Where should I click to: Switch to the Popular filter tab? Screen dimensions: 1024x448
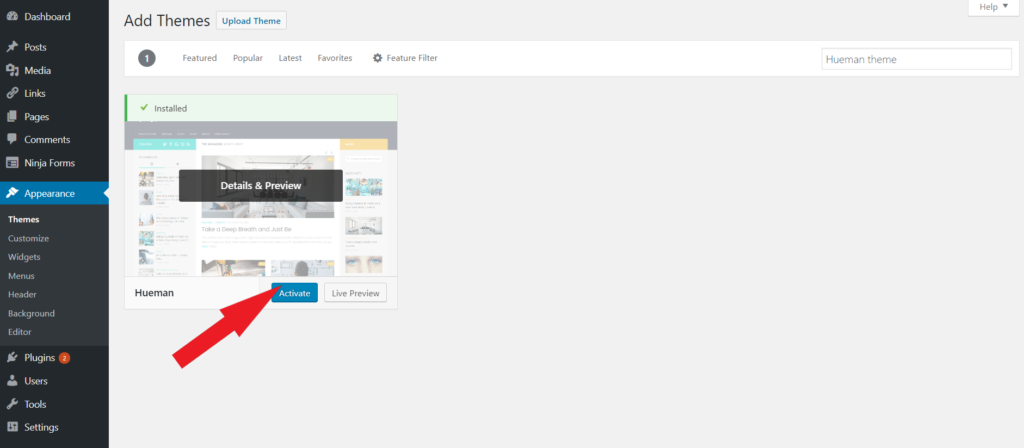[248, 58]
